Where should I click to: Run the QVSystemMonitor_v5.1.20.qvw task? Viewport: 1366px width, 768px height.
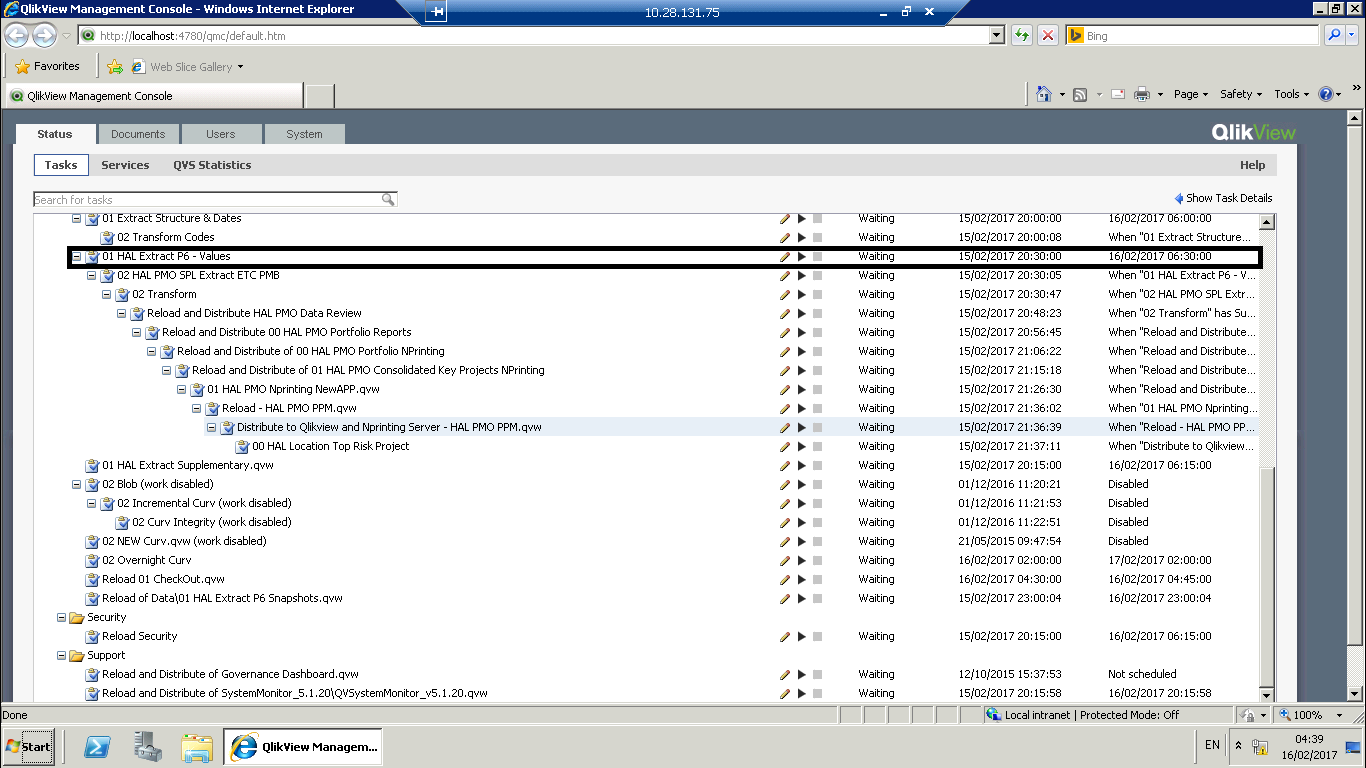(x=801, y=693)
